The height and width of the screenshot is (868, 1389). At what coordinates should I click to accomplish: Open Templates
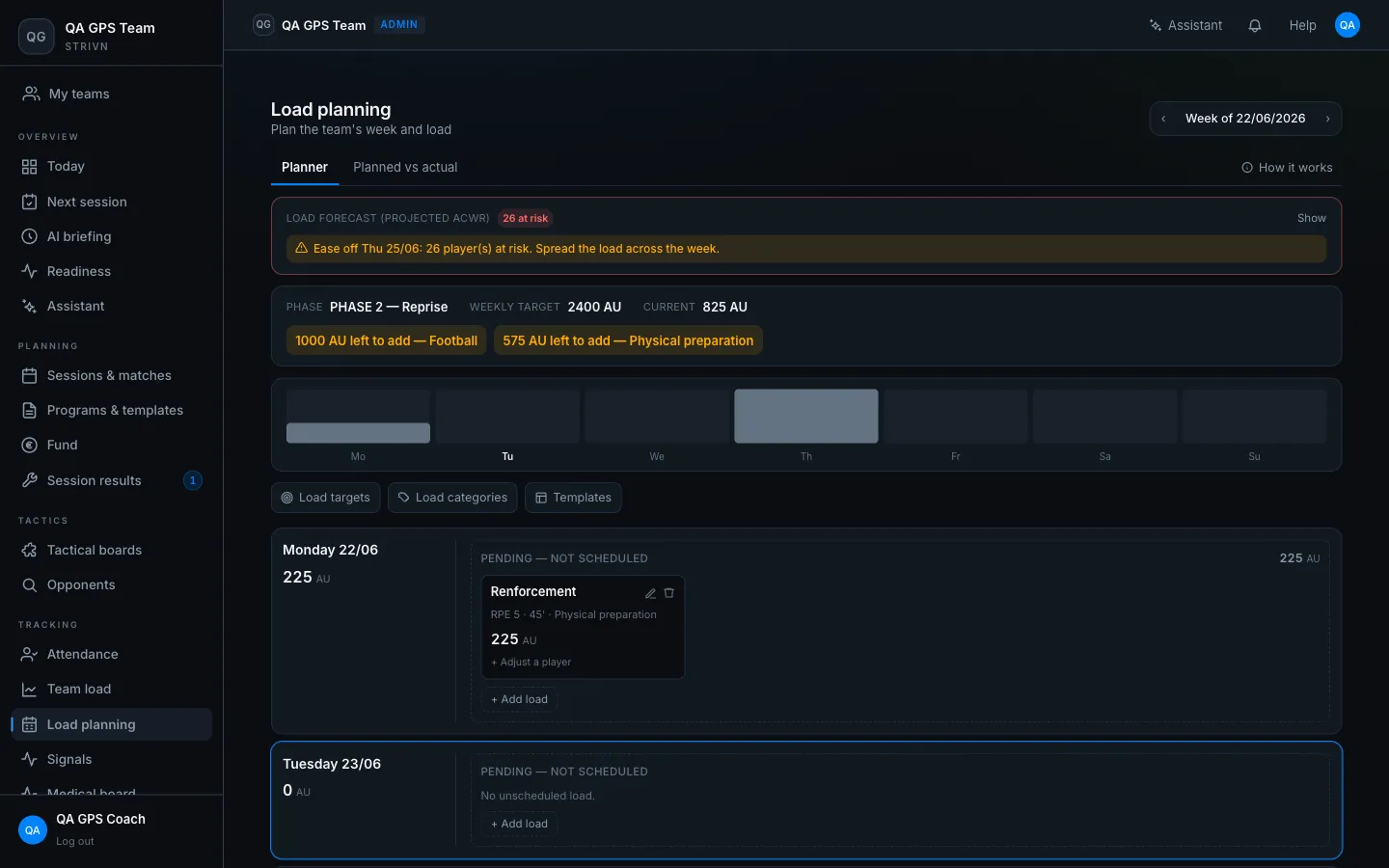point(573,498)
